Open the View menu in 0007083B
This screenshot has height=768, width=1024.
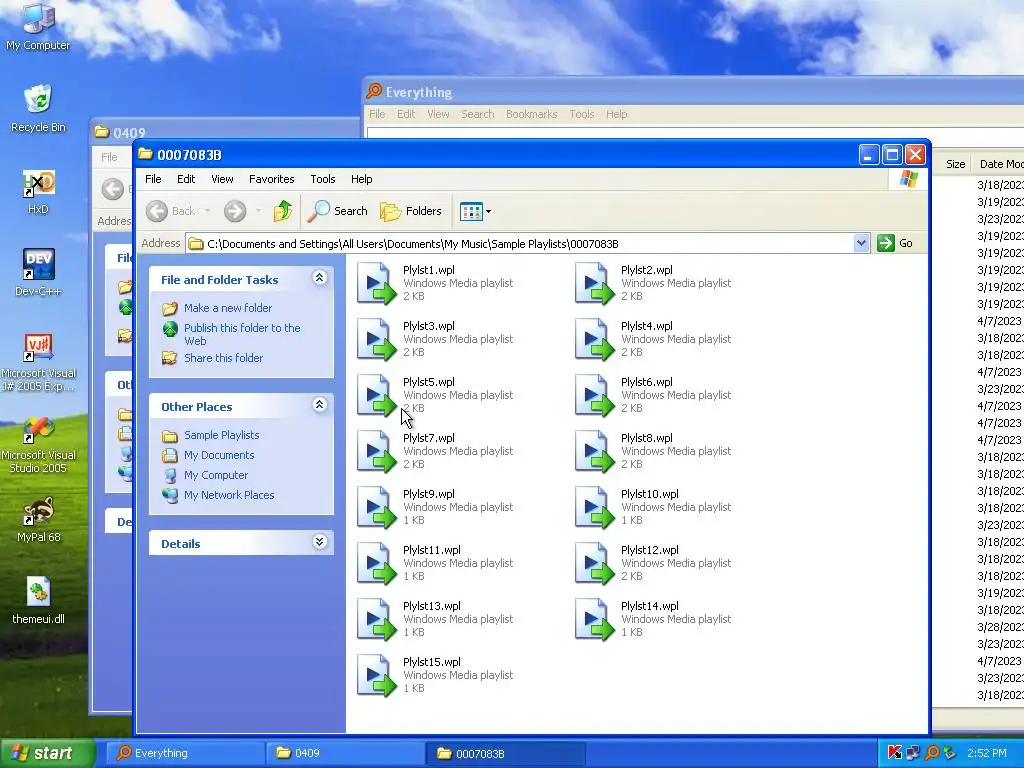(222, 179)
